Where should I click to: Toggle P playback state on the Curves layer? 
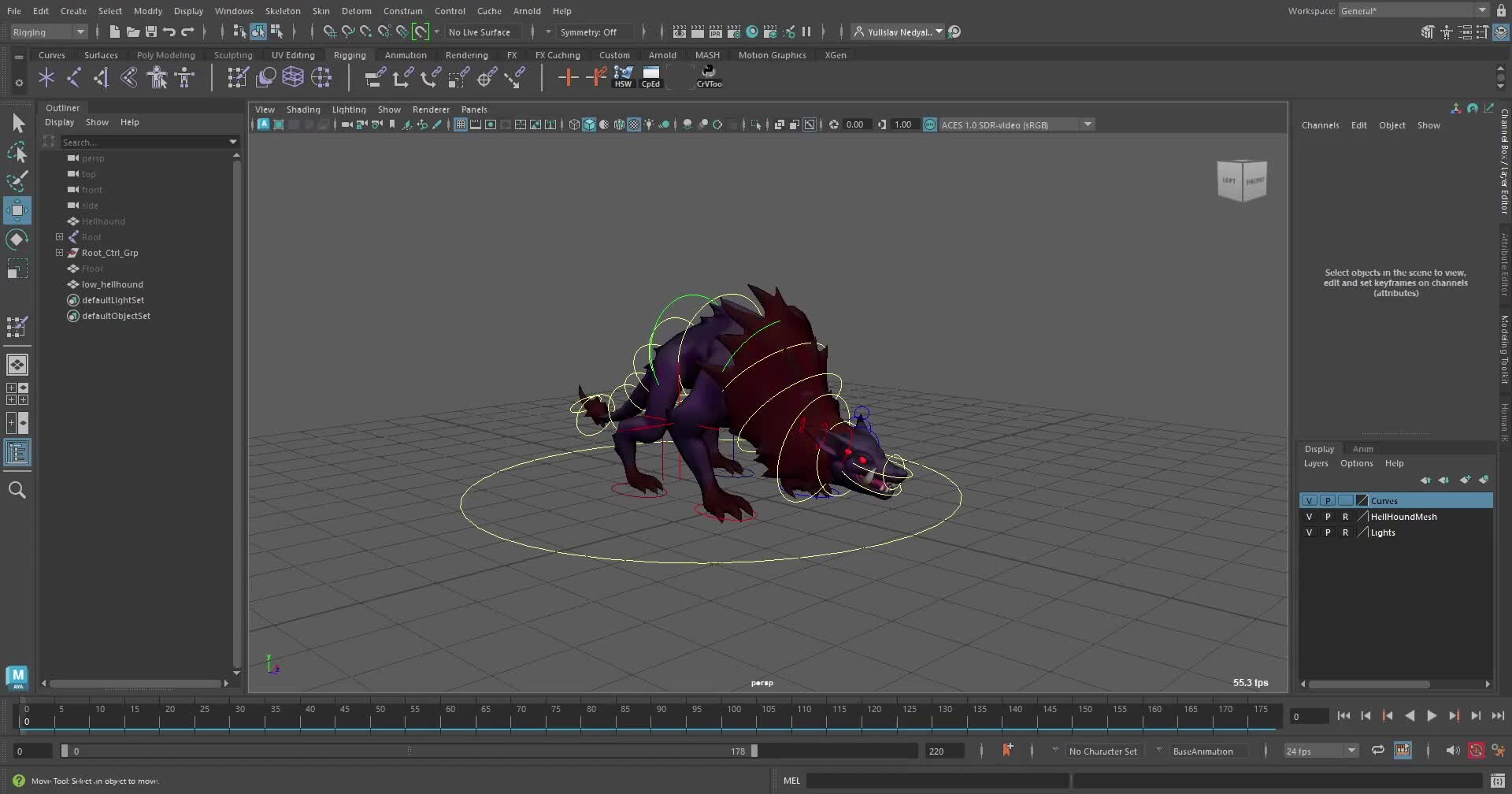click(x=1328, y=501)
